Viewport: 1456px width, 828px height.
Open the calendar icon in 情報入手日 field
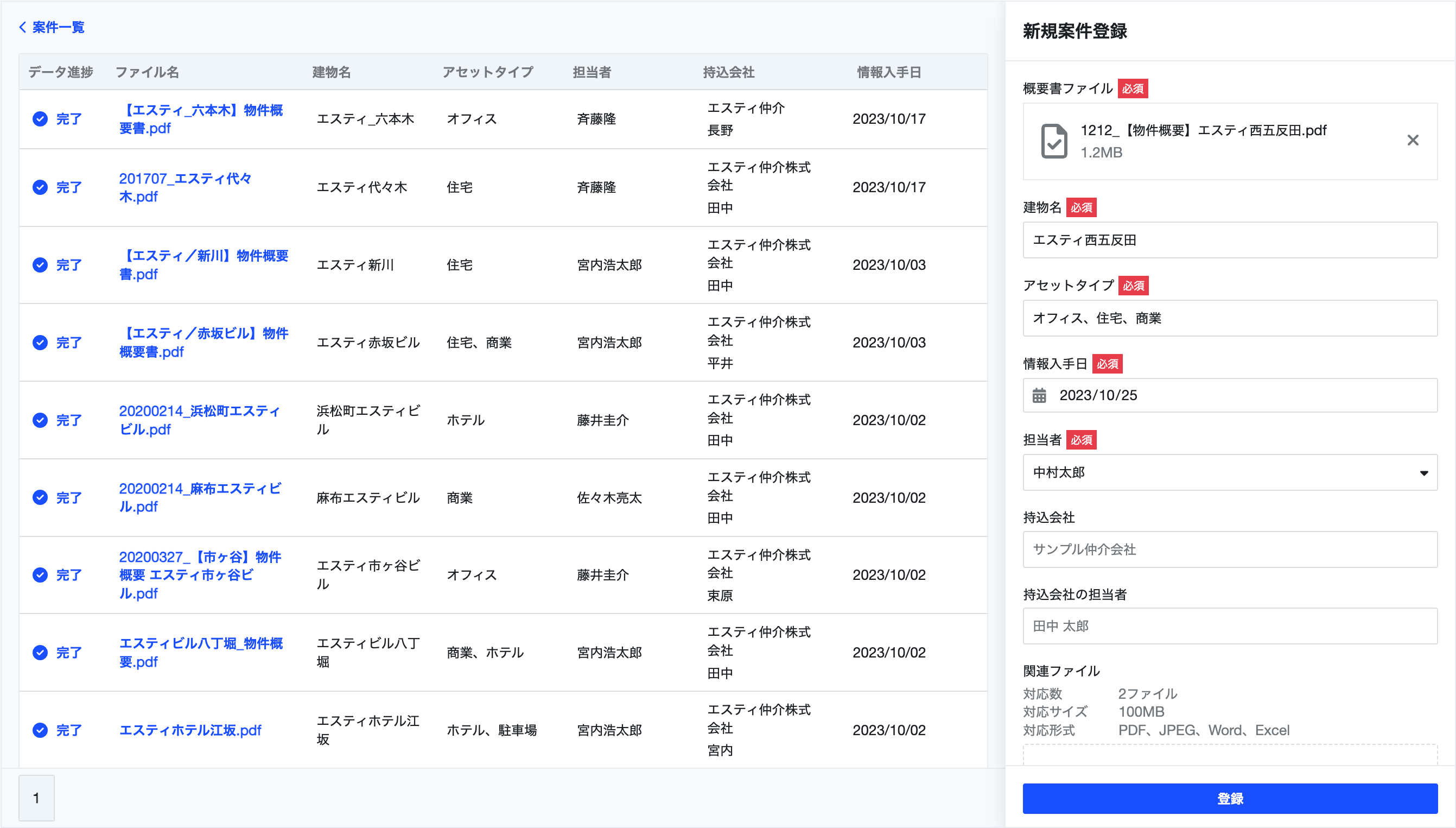click(1039, 396)
